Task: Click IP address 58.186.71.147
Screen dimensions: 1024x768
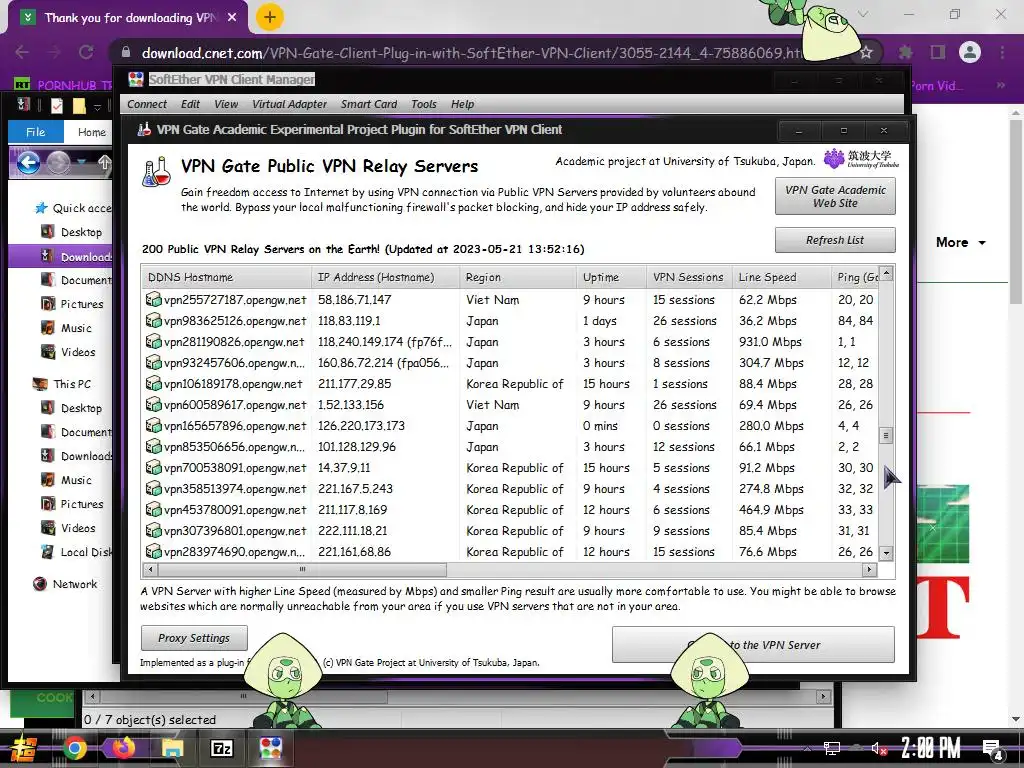Action: (x=355, y=300)
